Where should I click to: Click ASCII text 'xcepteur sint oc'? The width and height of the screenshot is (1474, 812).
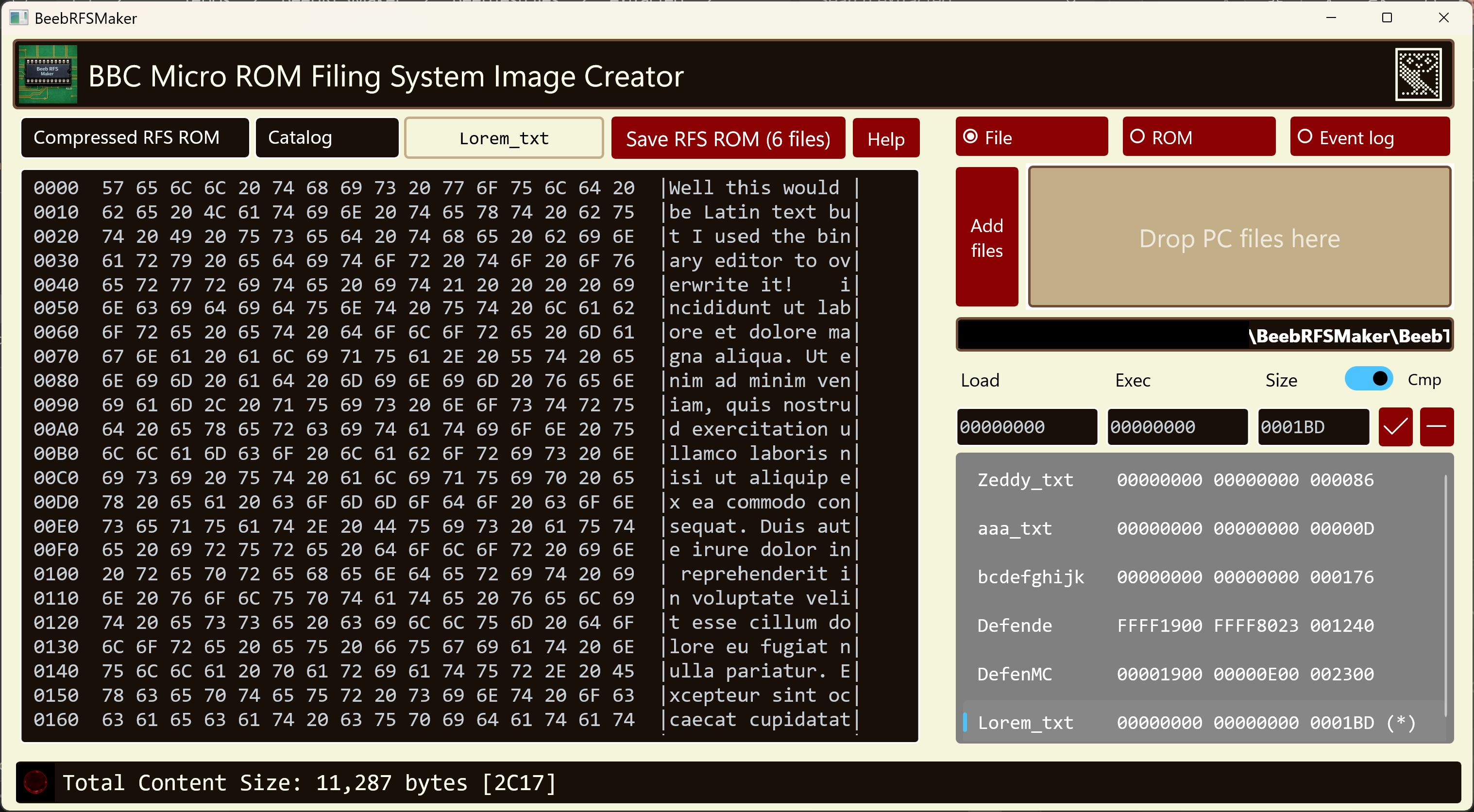pos(760,695)
